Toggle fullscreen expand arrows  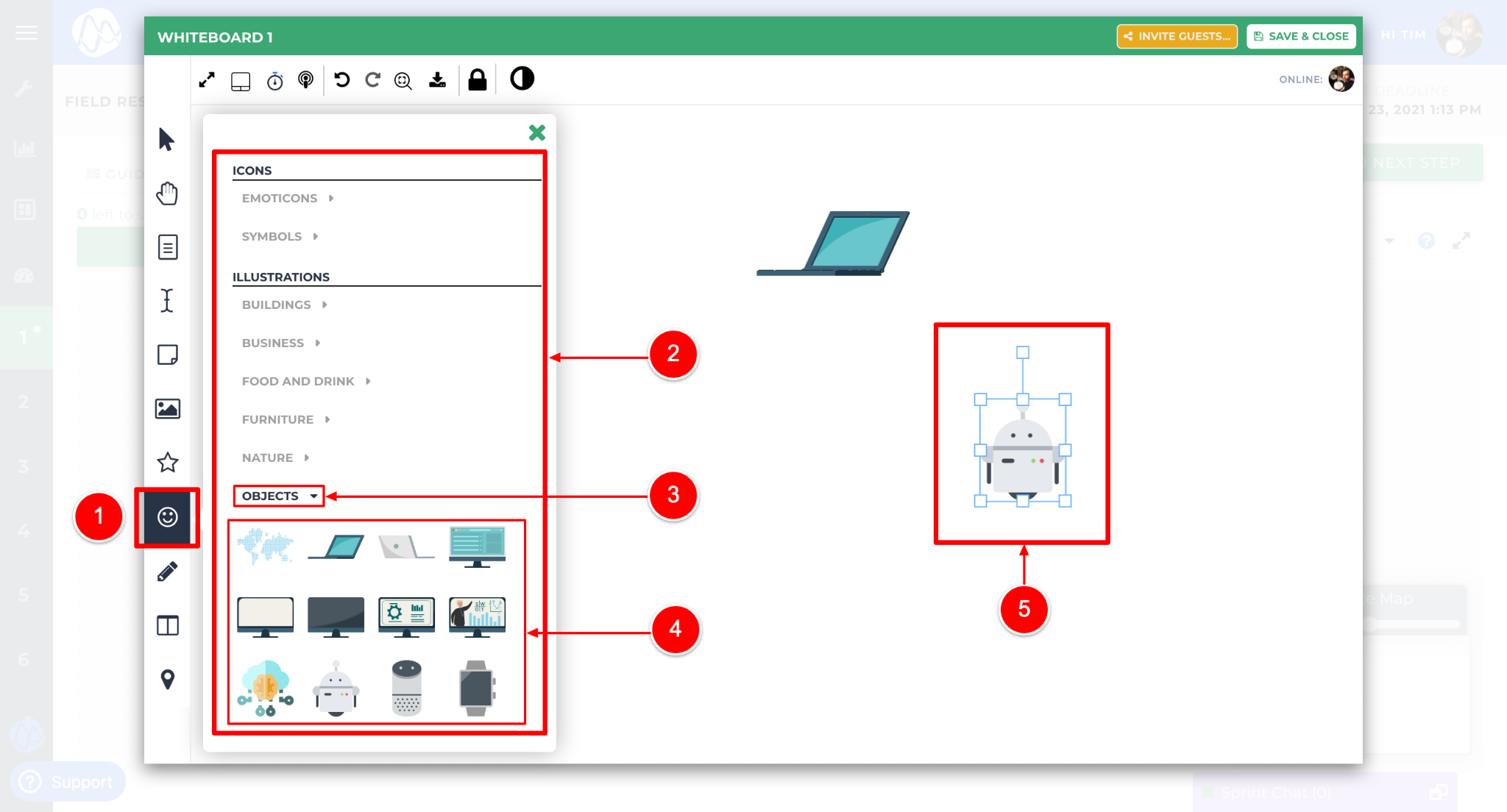(207, 80)
